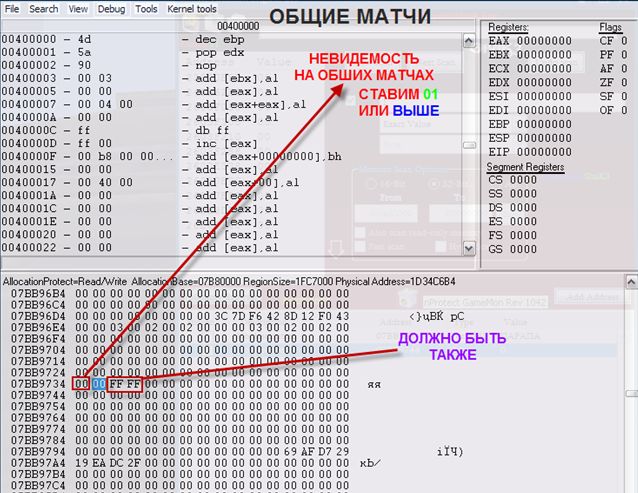Screen dimensions: 638x493
Task: Toggle the SF flag value
Action: click(x=624, y=96)
